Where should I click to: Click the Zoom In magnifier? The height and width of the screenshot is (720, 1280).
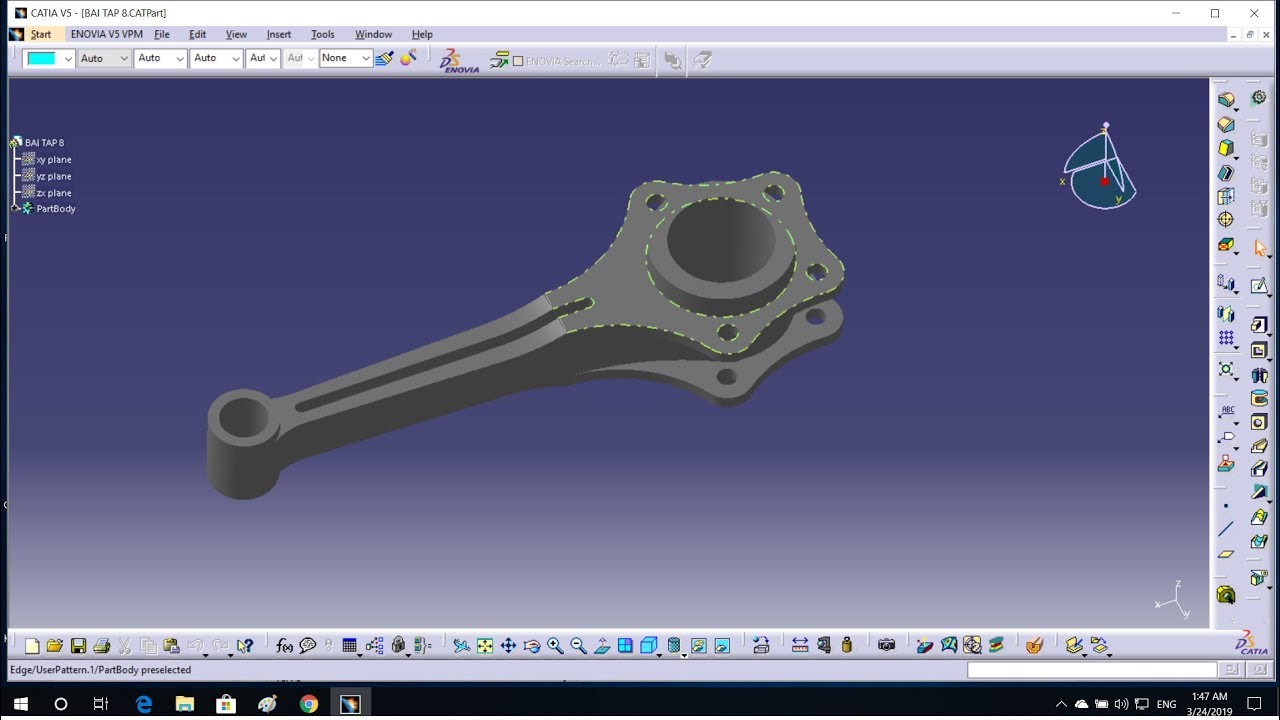click(x=555, y=646)
